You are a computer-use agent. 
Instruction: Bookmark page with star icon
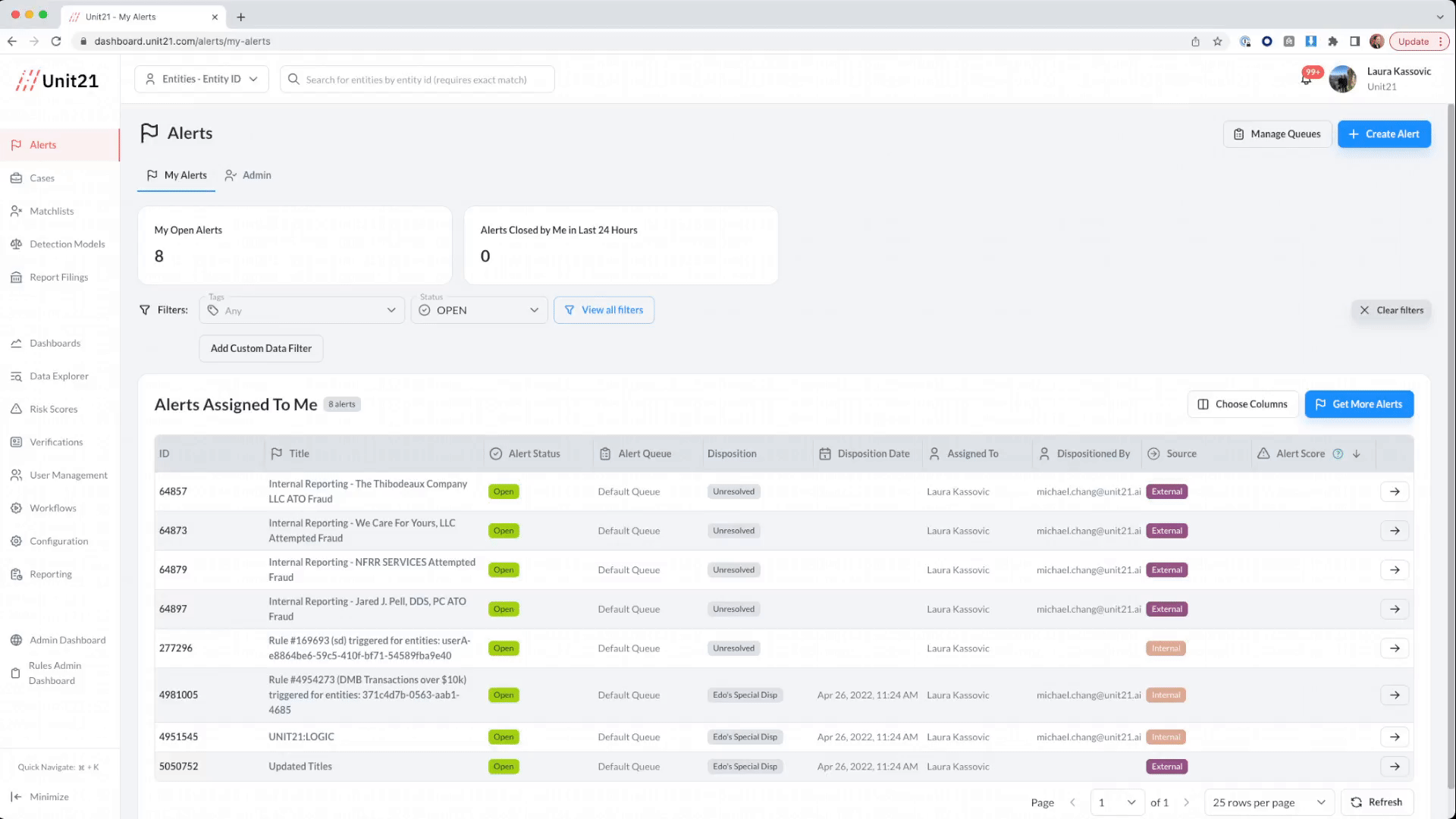(x=1217, y=42)
